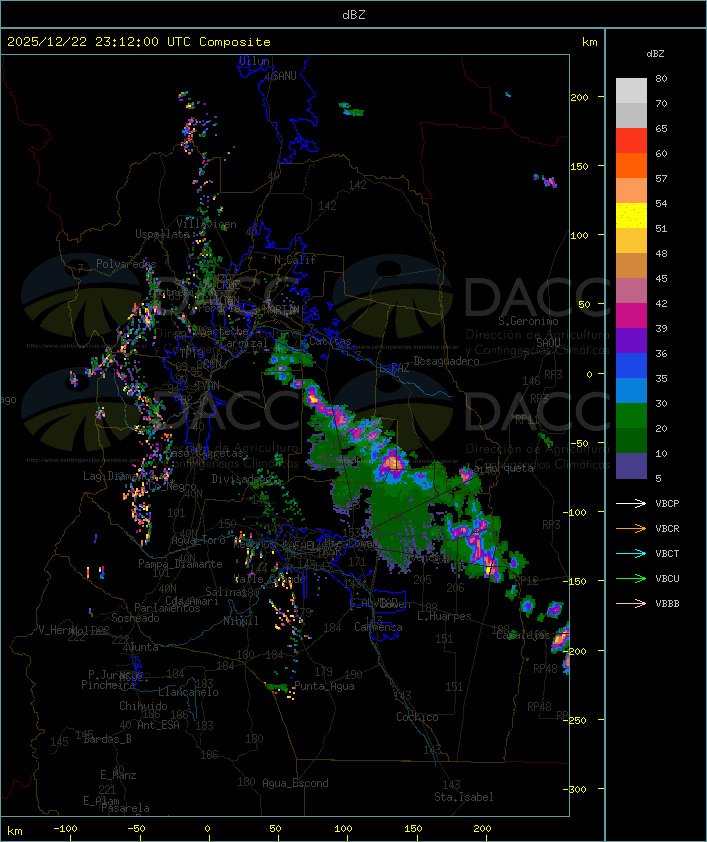Click the Llancanelo place label
The width and height of the screenshot is (707, 842).
pyautogui.click(x=188, y=692)
